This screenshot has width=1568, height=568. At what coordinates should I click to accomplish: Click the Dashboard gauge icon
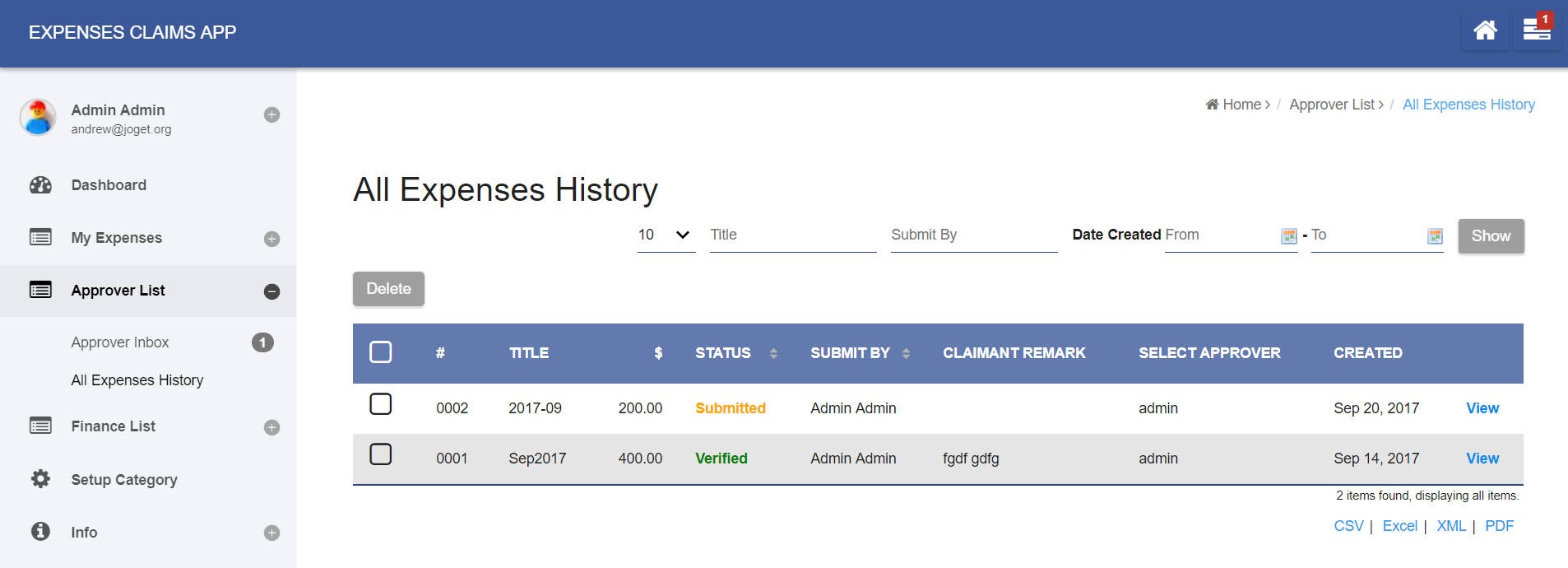tap(40, 185)
